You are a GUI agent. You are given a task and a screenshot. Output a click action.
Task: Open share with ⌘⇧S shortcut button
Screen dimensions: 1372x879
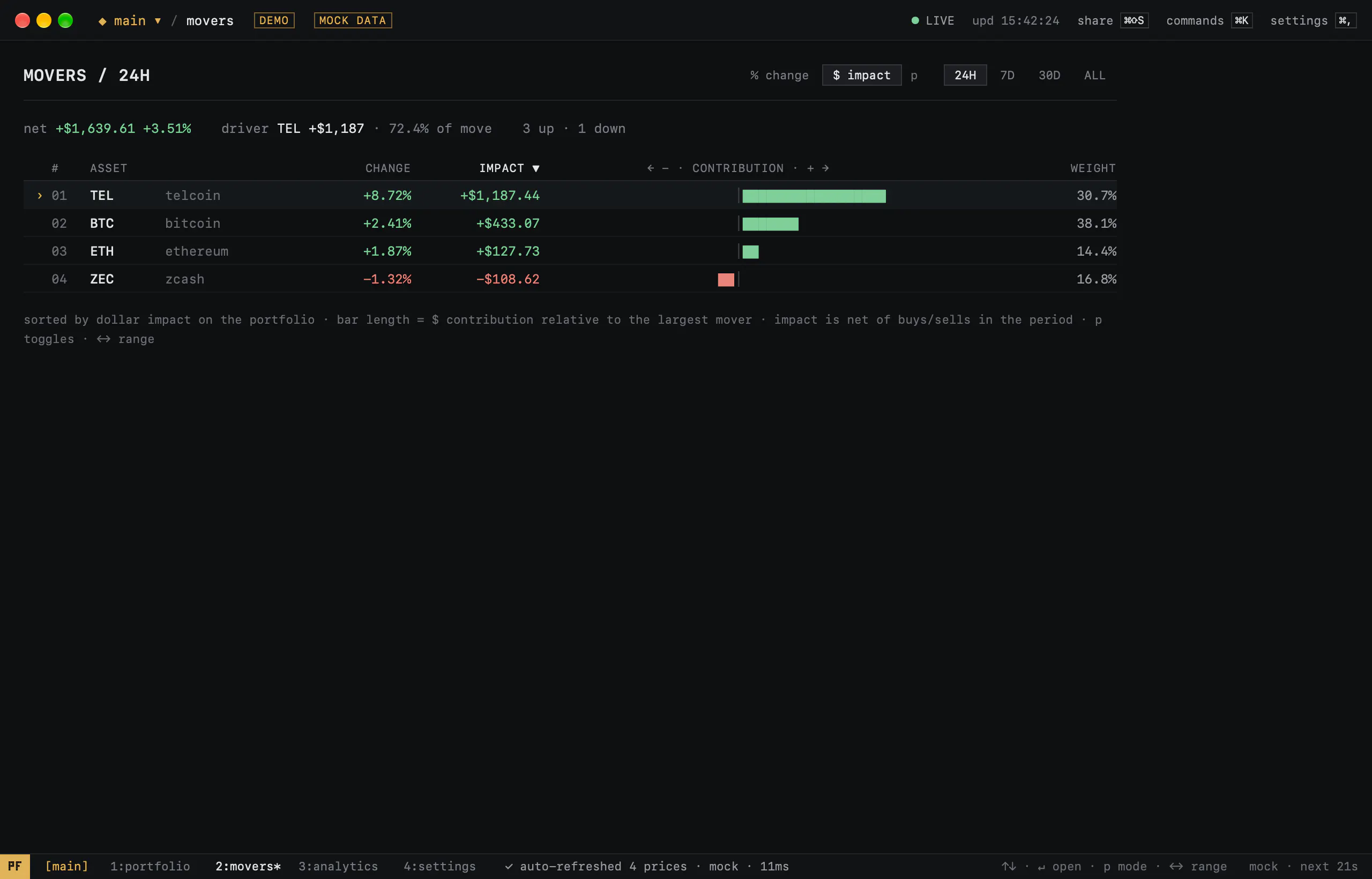[1112, 20]
